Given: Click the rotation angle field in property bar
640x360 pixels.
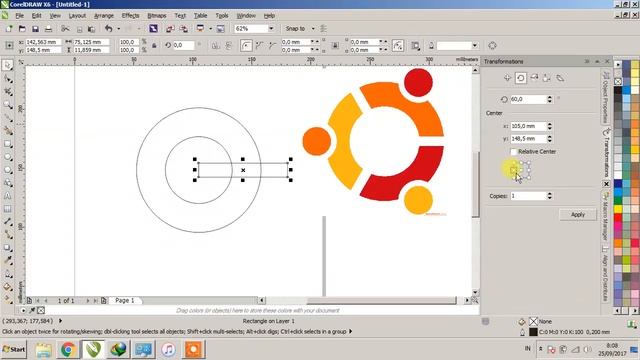Looking at the screenshot, I should pos(183,45).
